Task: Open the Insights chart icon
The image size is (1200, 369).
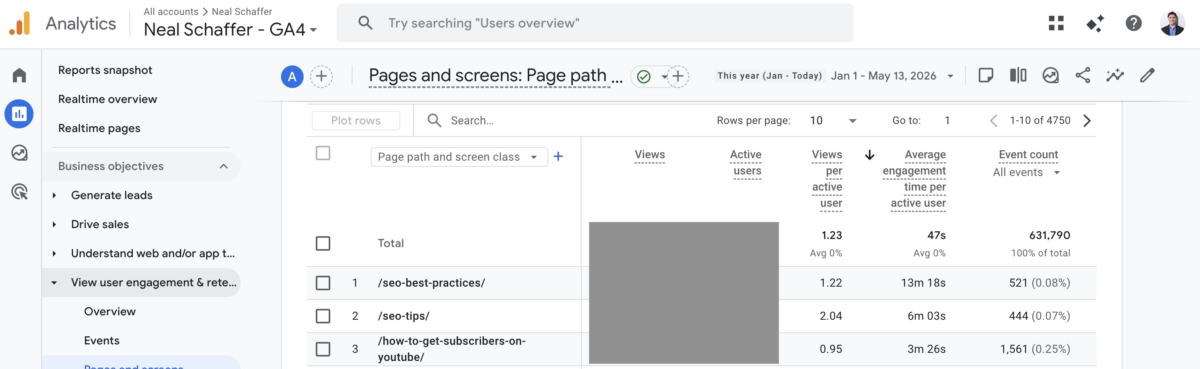Action: click(x=1050, y=75)
